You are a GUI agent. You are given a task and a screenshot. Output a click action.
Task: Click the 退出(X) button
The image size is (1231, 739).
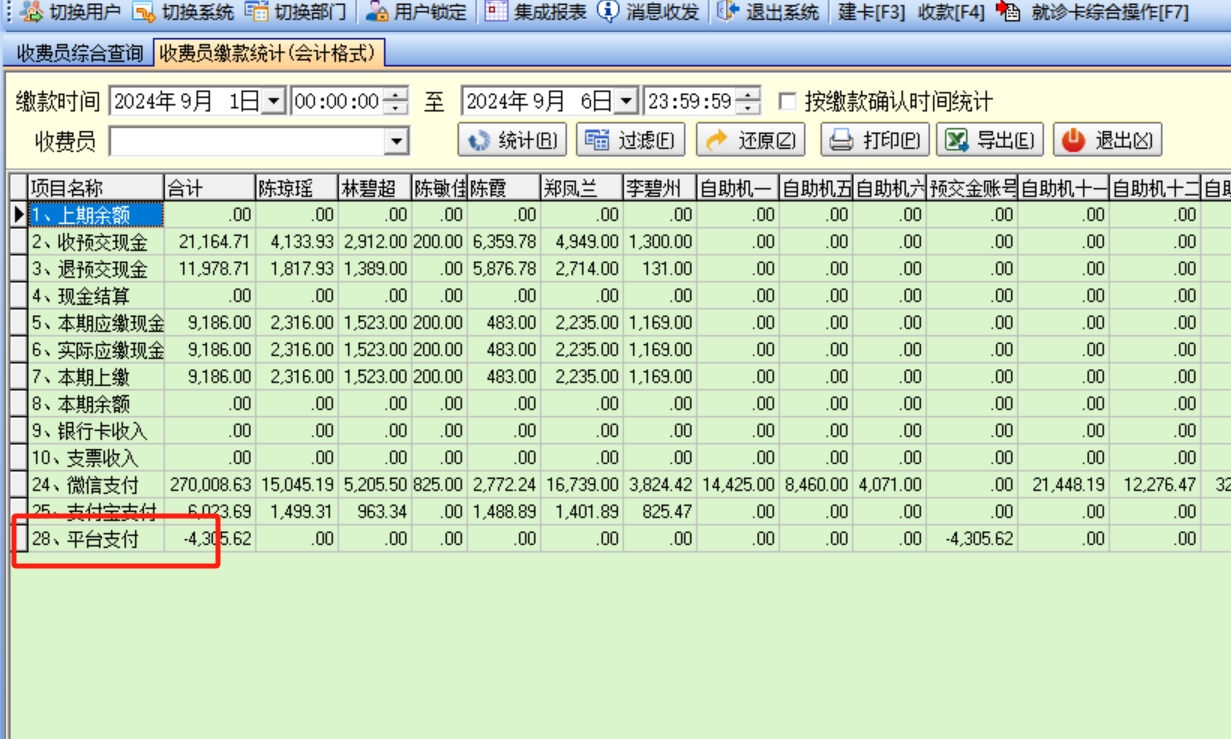[1108, 141]
